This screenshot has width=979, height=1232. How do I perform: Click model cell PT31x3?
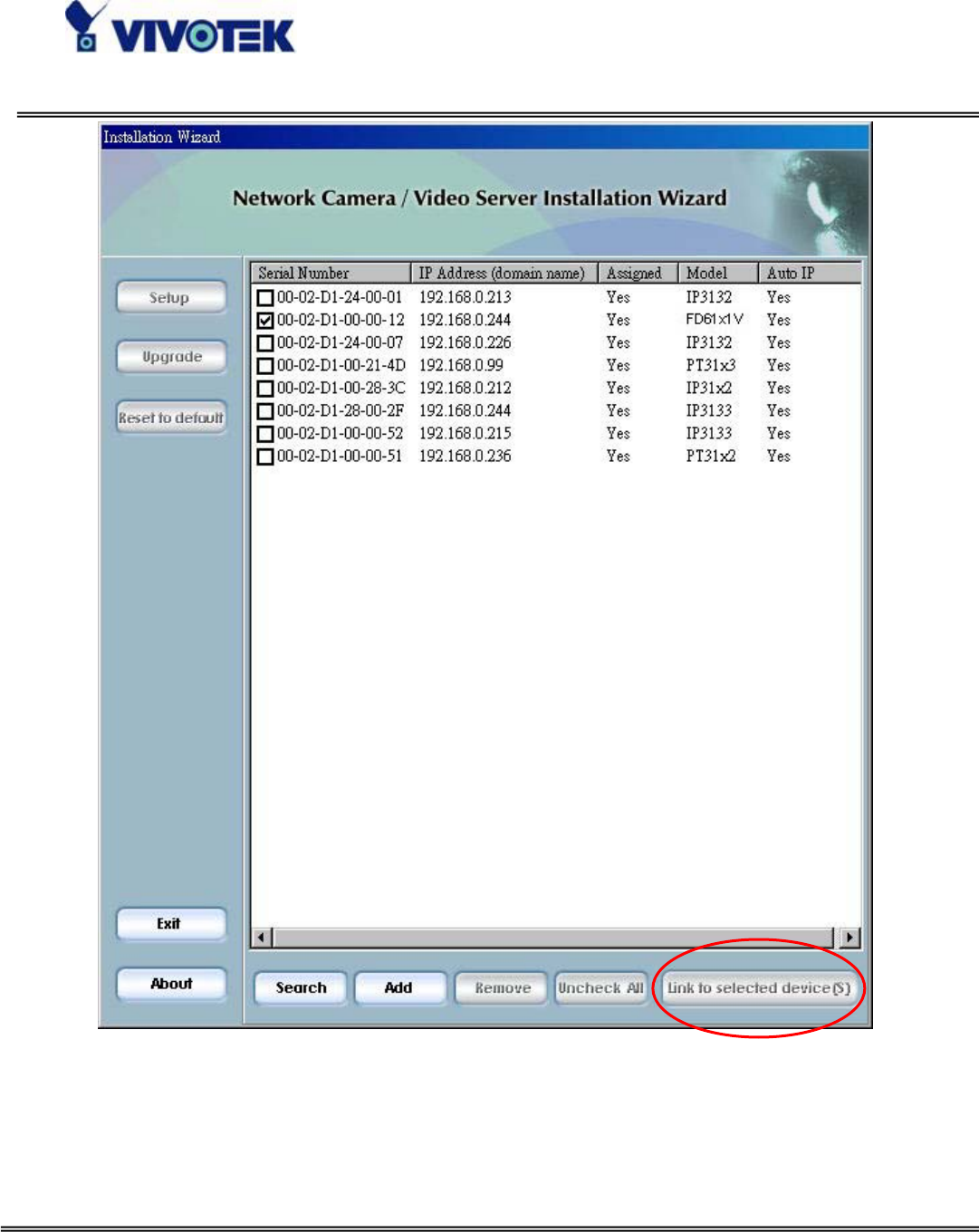[711, 366]
